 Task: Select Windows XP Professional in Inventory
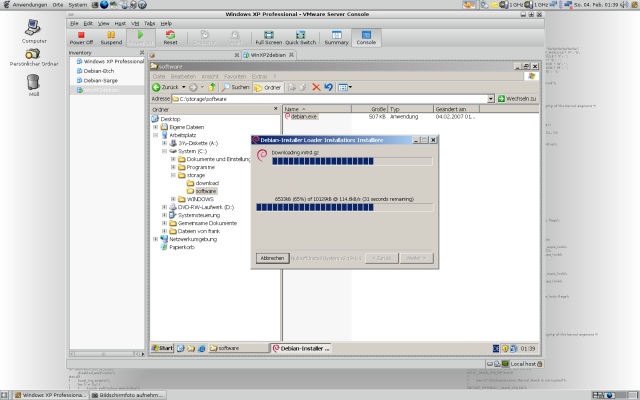[113, 61]
